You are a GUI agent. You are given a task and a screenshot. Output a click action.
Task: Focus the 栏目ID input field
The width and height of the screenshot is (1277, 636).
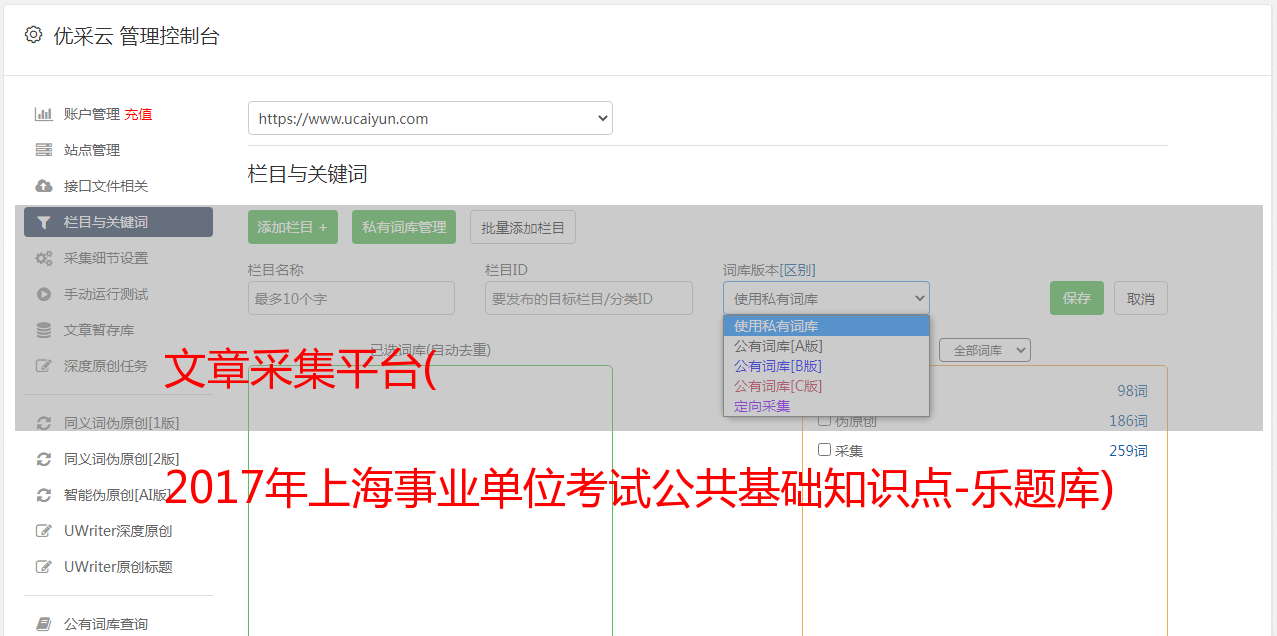point(589,298)
